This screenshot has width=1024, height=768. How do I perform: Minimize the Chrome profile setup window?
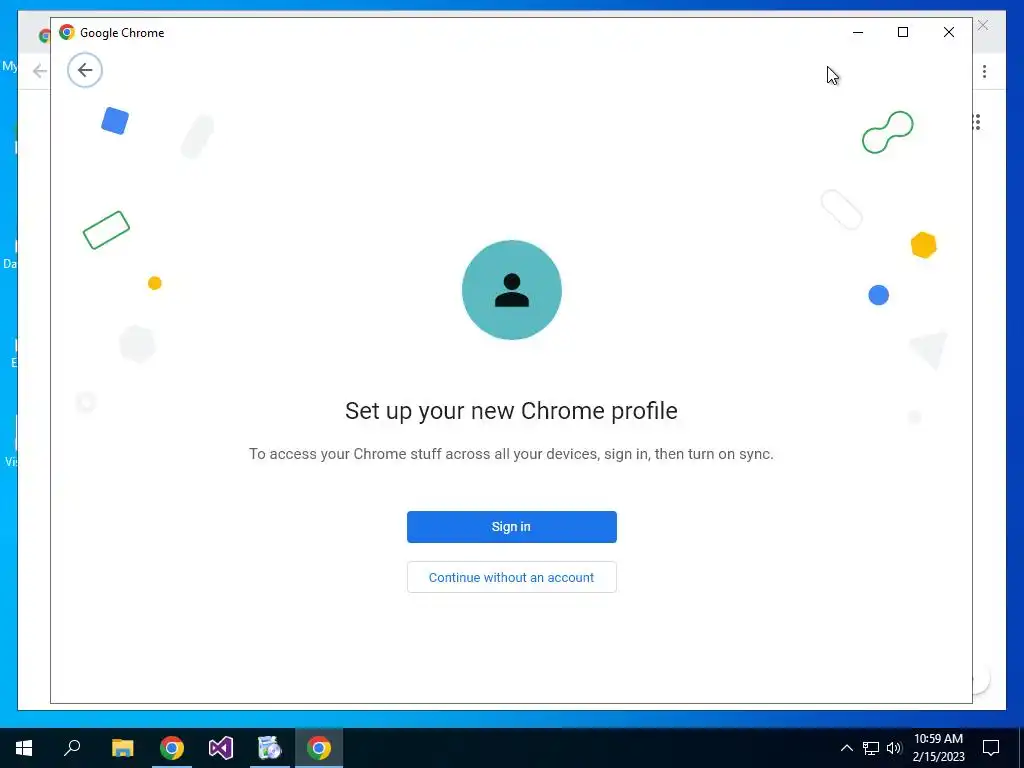858,32
